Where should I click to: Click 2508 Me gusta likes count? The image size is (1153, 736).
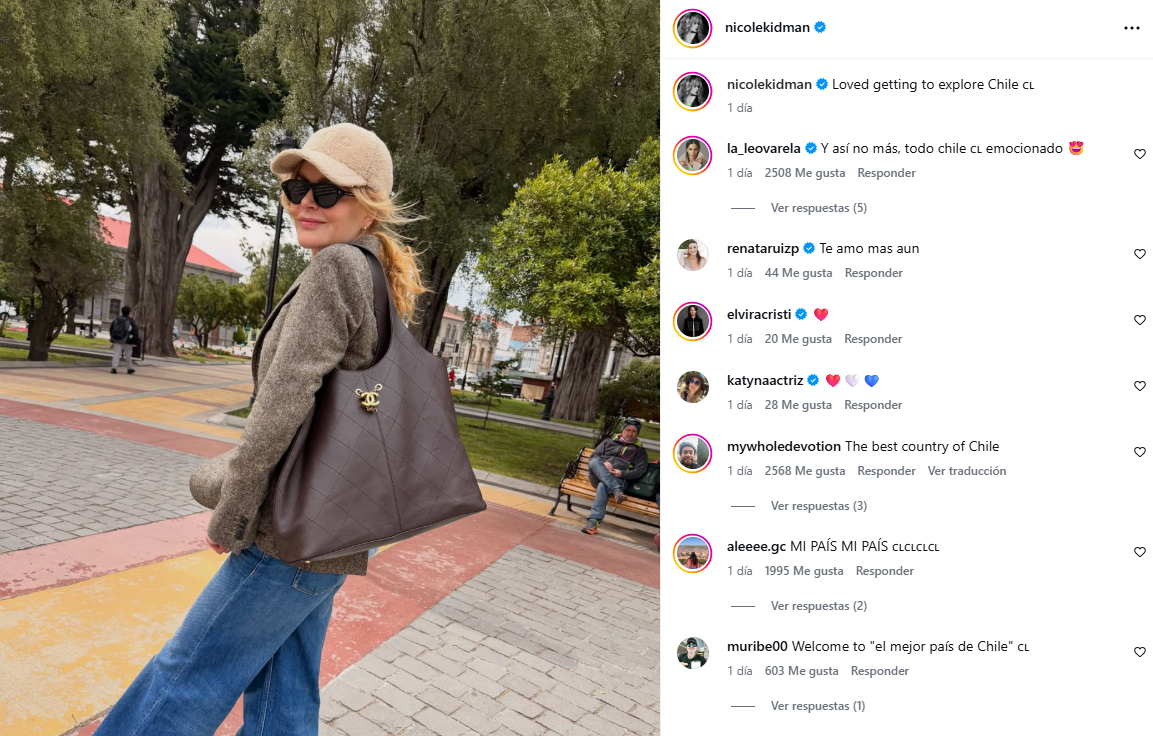(804, 173)
